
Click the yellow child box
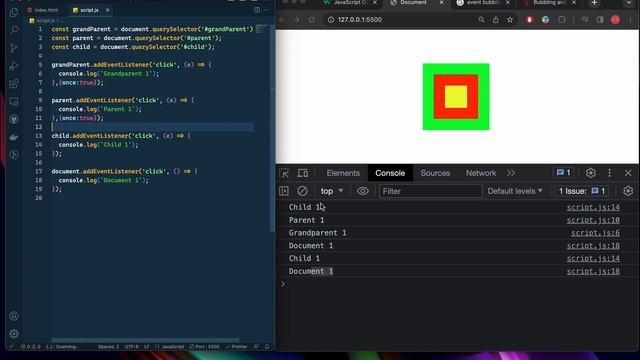click(456, 97)
